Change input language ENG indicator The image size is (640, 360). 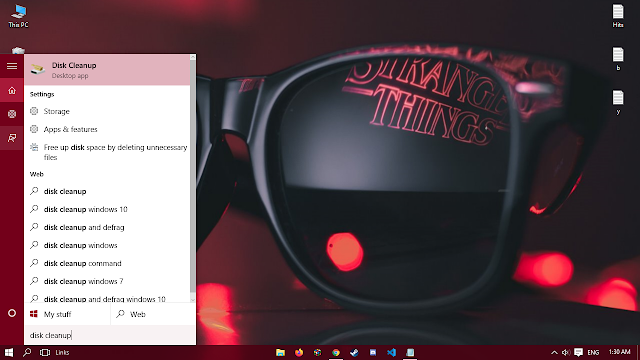593,352
